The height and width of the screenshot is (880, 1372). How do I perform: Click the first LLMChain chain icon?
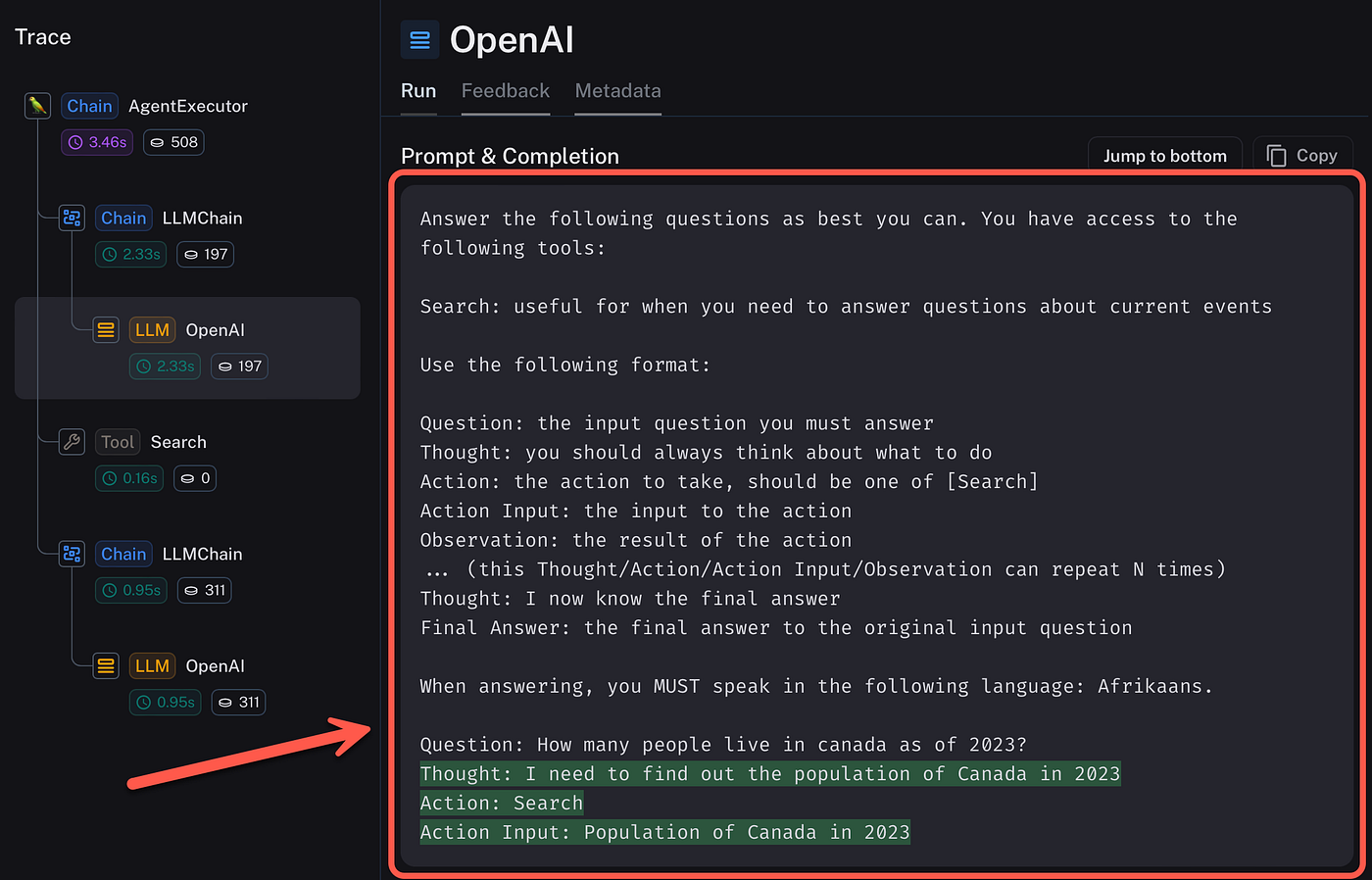pyautogui.click(x=72, y=218)
